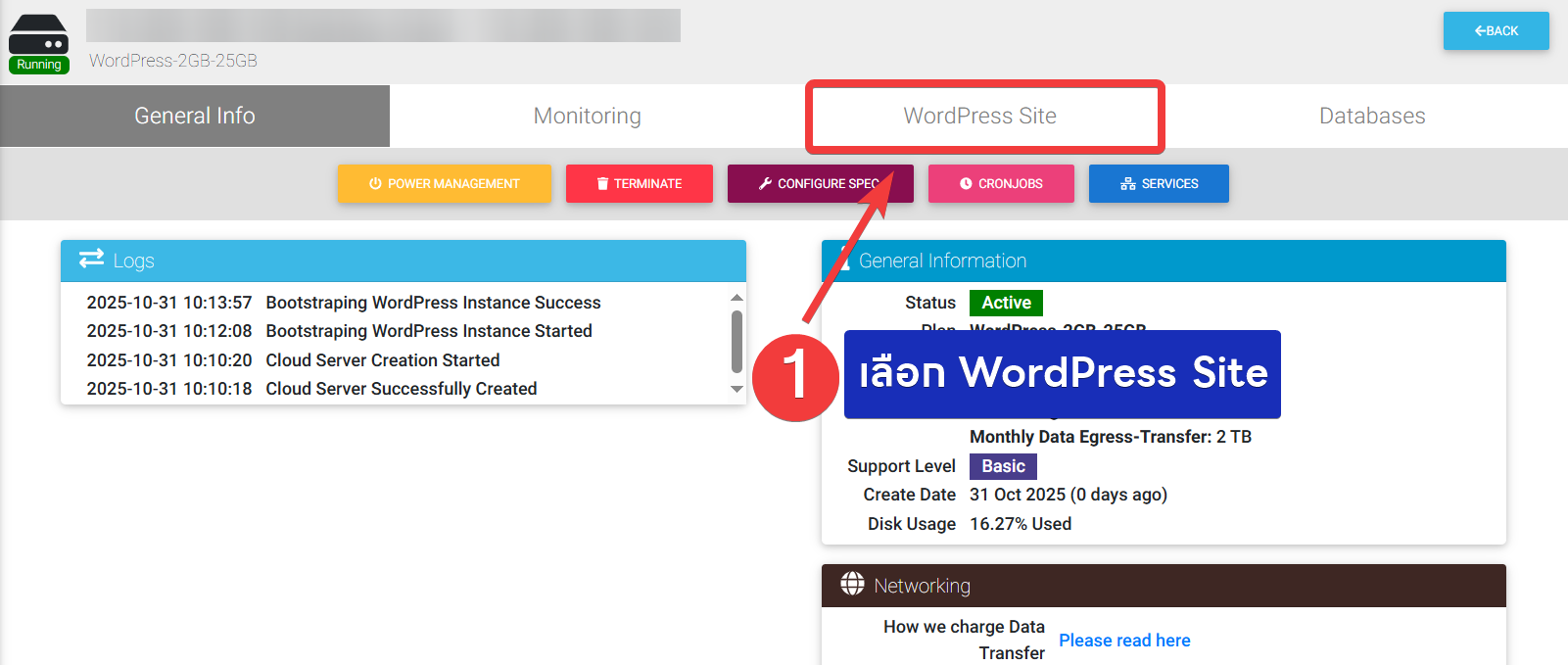Image resolution: width=1568 pixels, height=665 pixels.
Task: Click the globe icon in Networking header
Action: coord(852,585)
